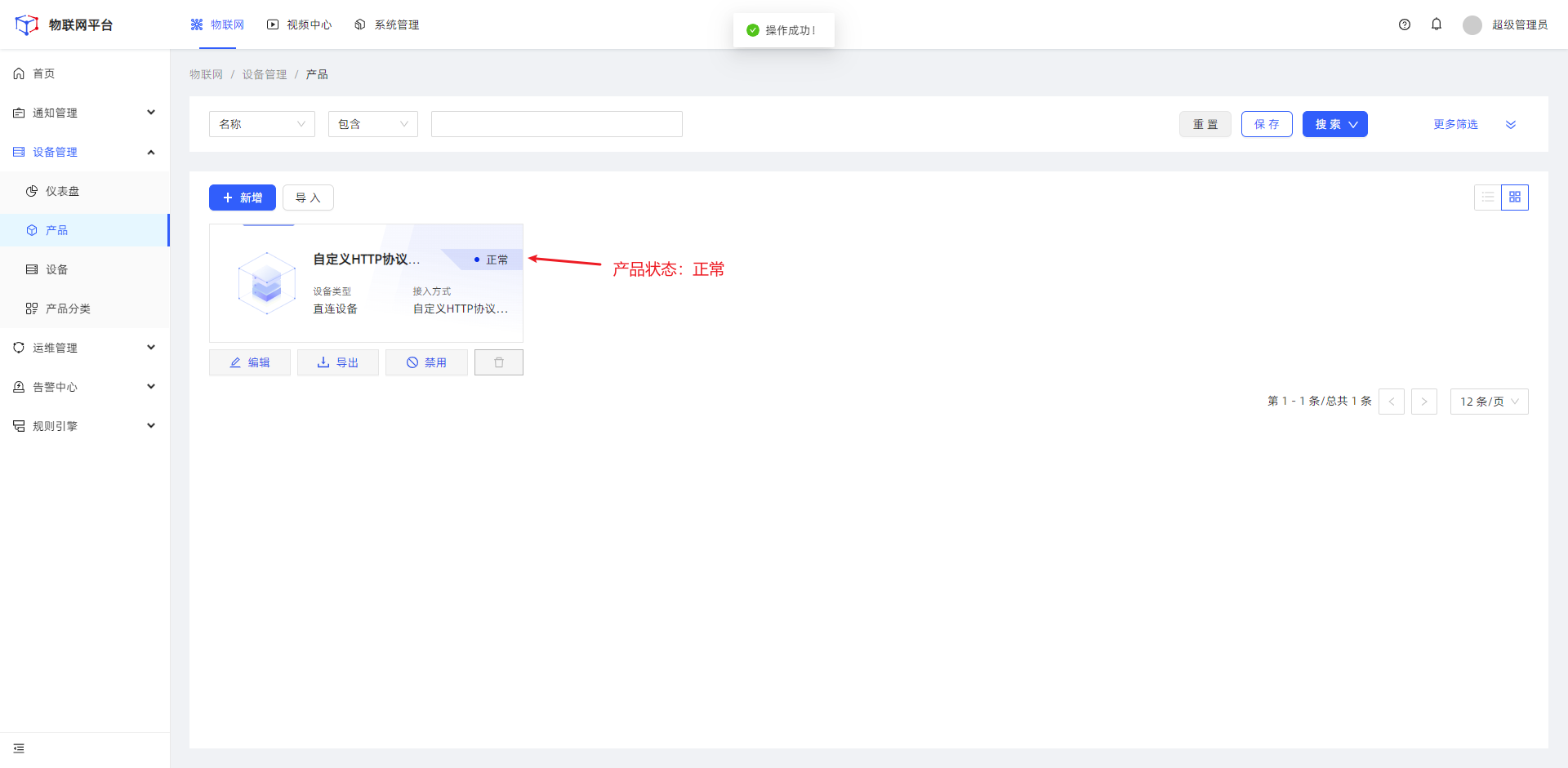Click the 重置 reset button
Viewport: 1568px width, 768px height.
coord(1205,124)
